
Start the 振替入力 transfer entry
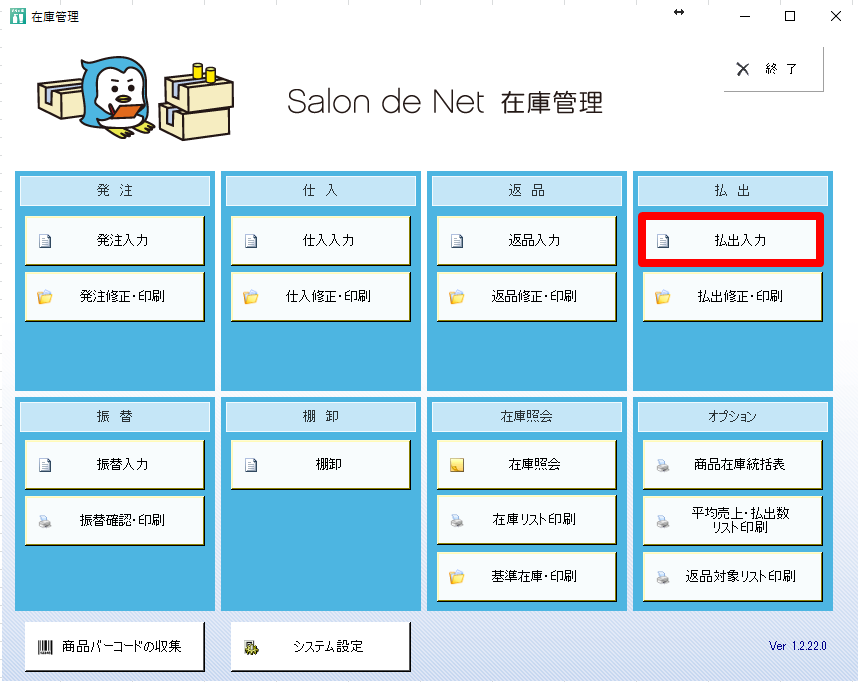[x=114, y=464]
